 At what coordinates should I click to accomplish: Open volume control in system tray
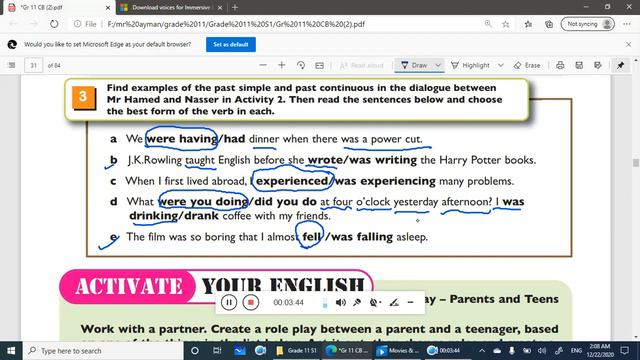[542, 351]
